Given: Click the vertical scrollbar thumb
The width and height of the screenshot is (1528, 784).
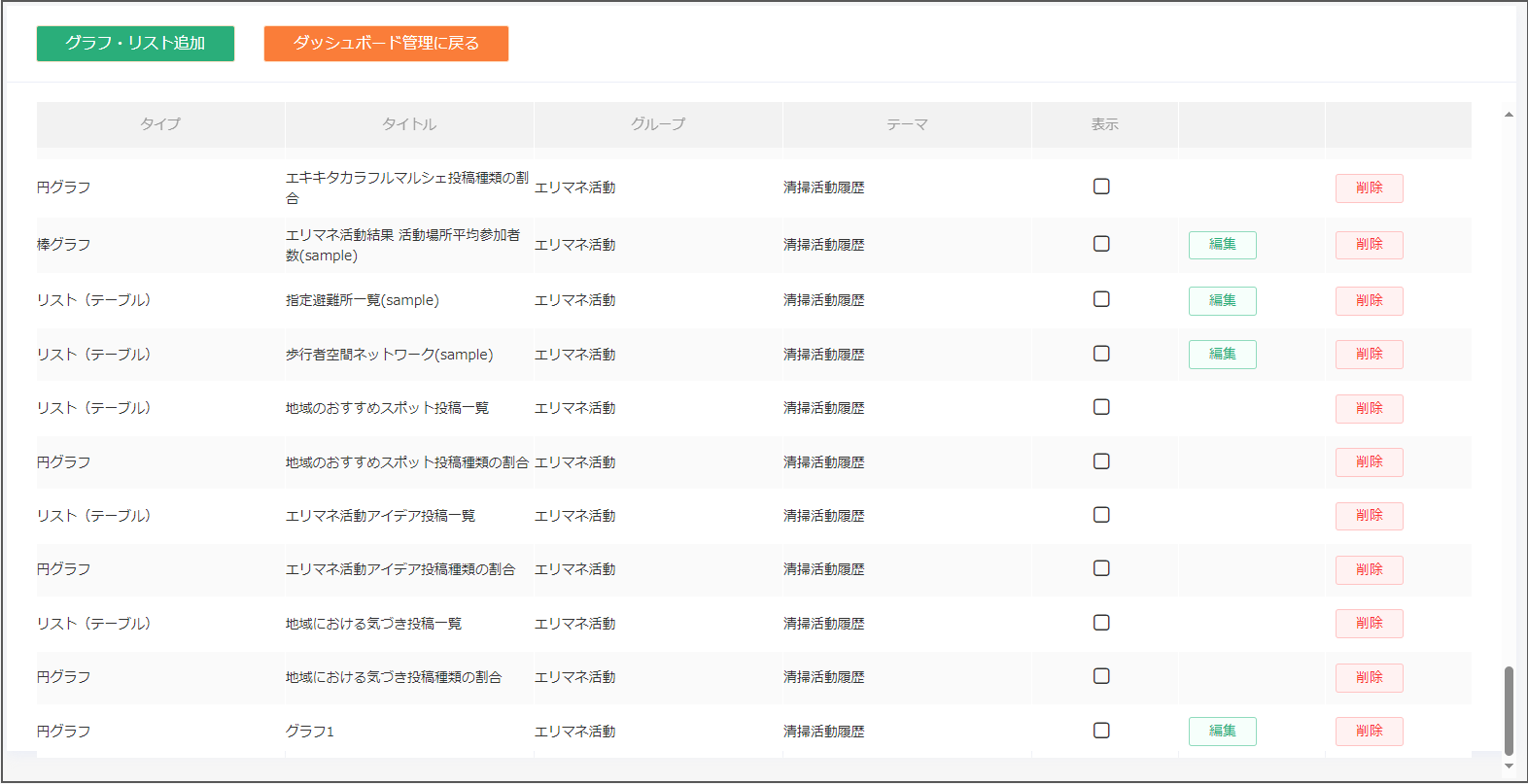Looking at the screenshot, I should (1509, 710).
